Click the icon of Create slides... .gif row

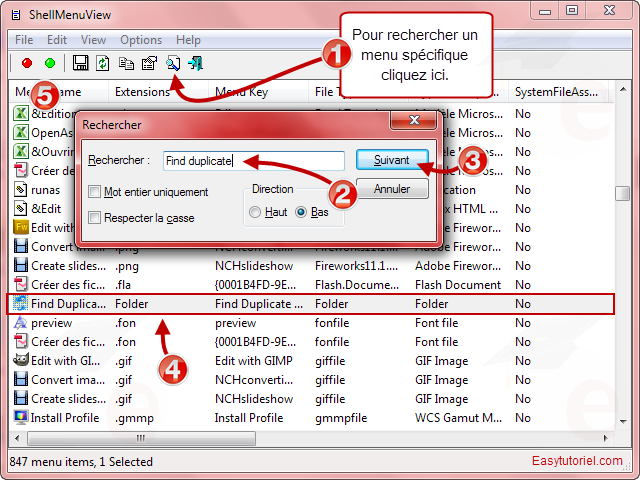(20, 398)
